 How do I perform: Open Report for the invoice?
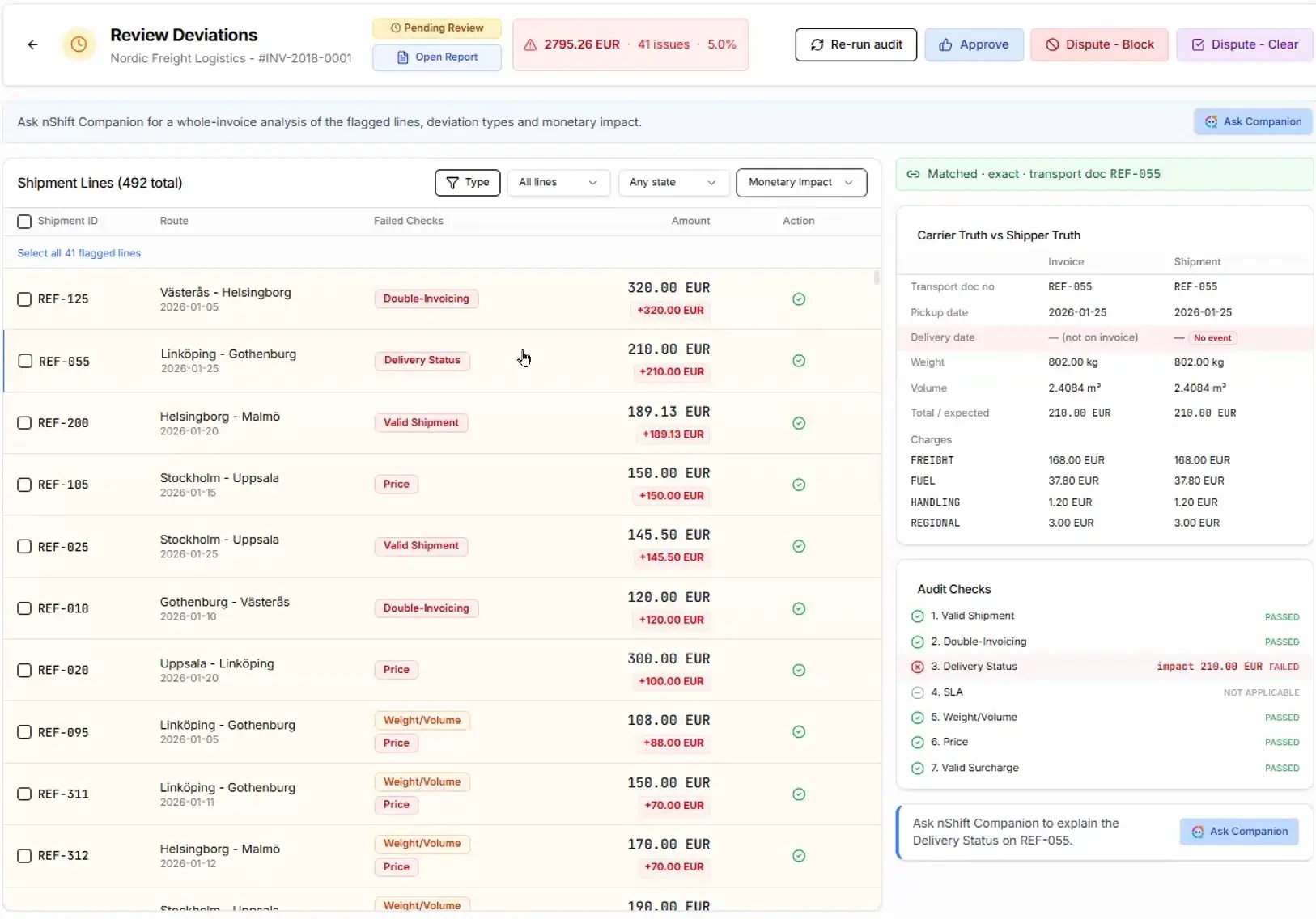pos(437,57)
